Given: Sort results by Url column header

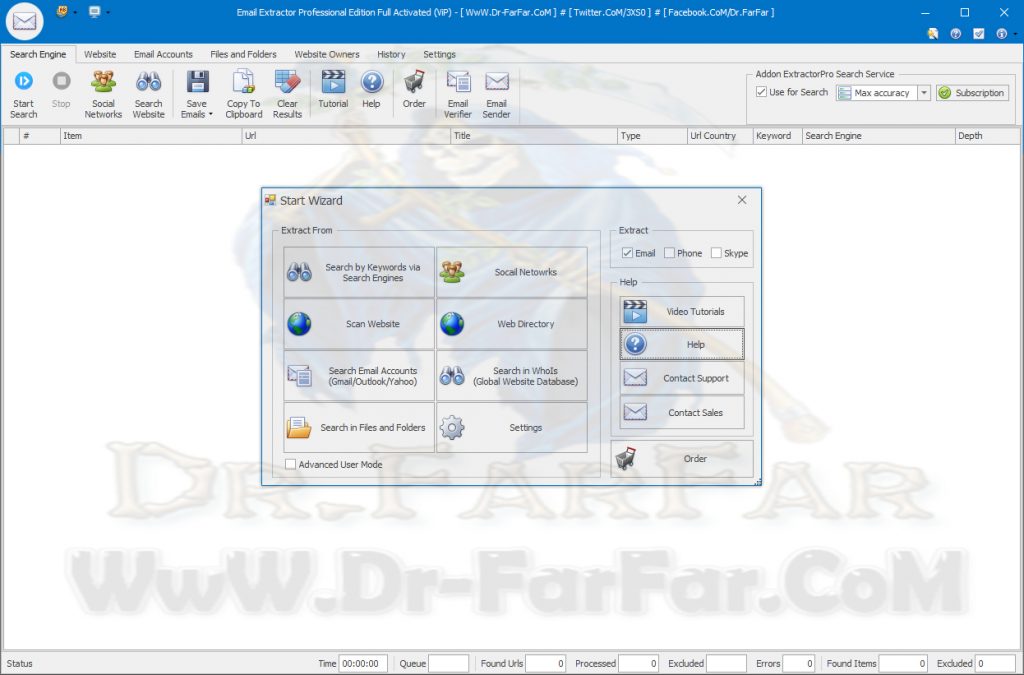Looking at the screenshot, I should 346,136.
